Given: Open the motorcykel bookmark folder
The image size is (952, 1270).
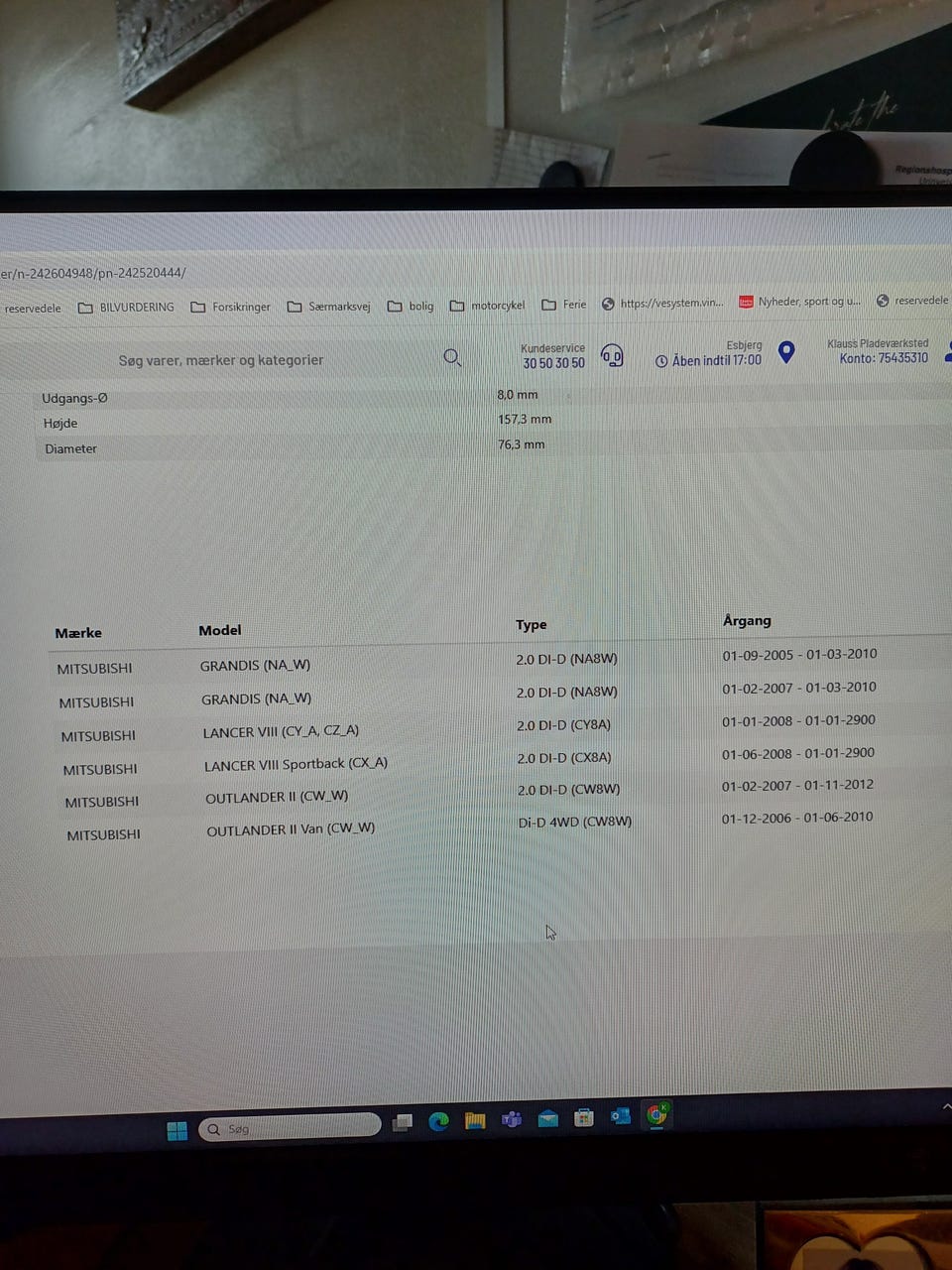Looking at the screenshot, I should tap(487, 306).
